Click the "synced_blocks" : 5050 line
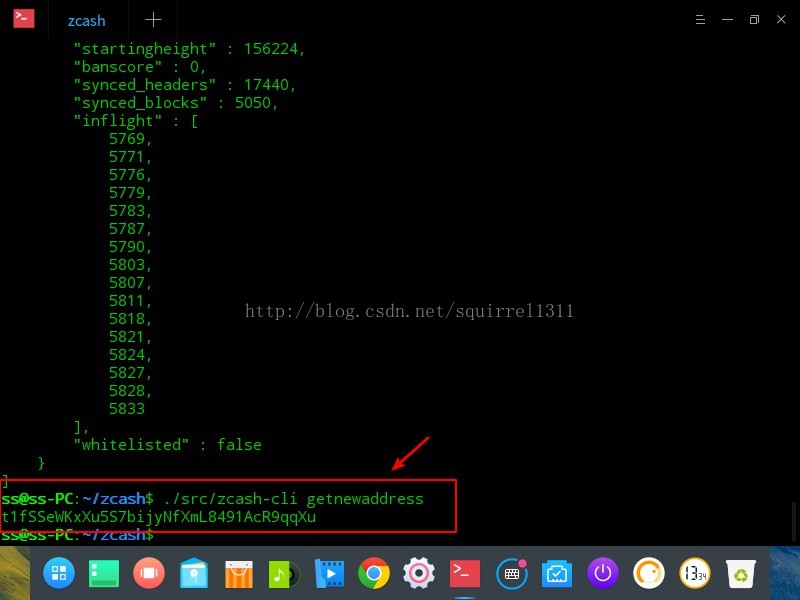Image resolution: width=800 pixels, height=600 pixels. (176, 103)
